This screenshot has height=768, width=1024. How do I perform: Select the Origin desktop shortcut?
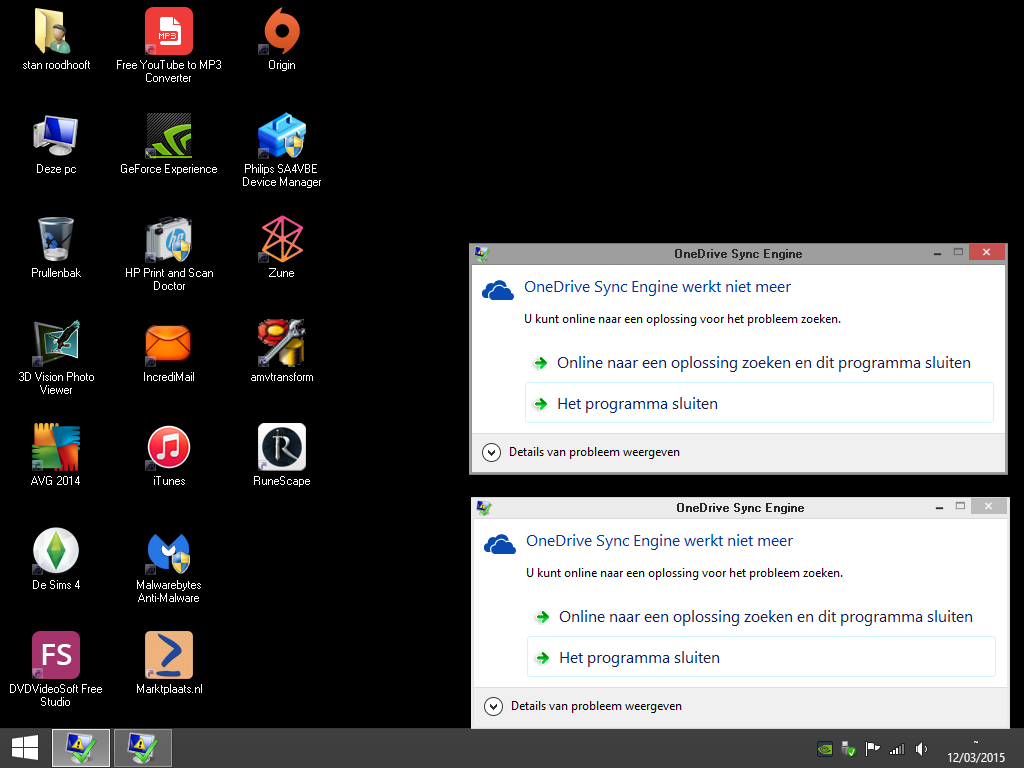click(x=281, y=31)
